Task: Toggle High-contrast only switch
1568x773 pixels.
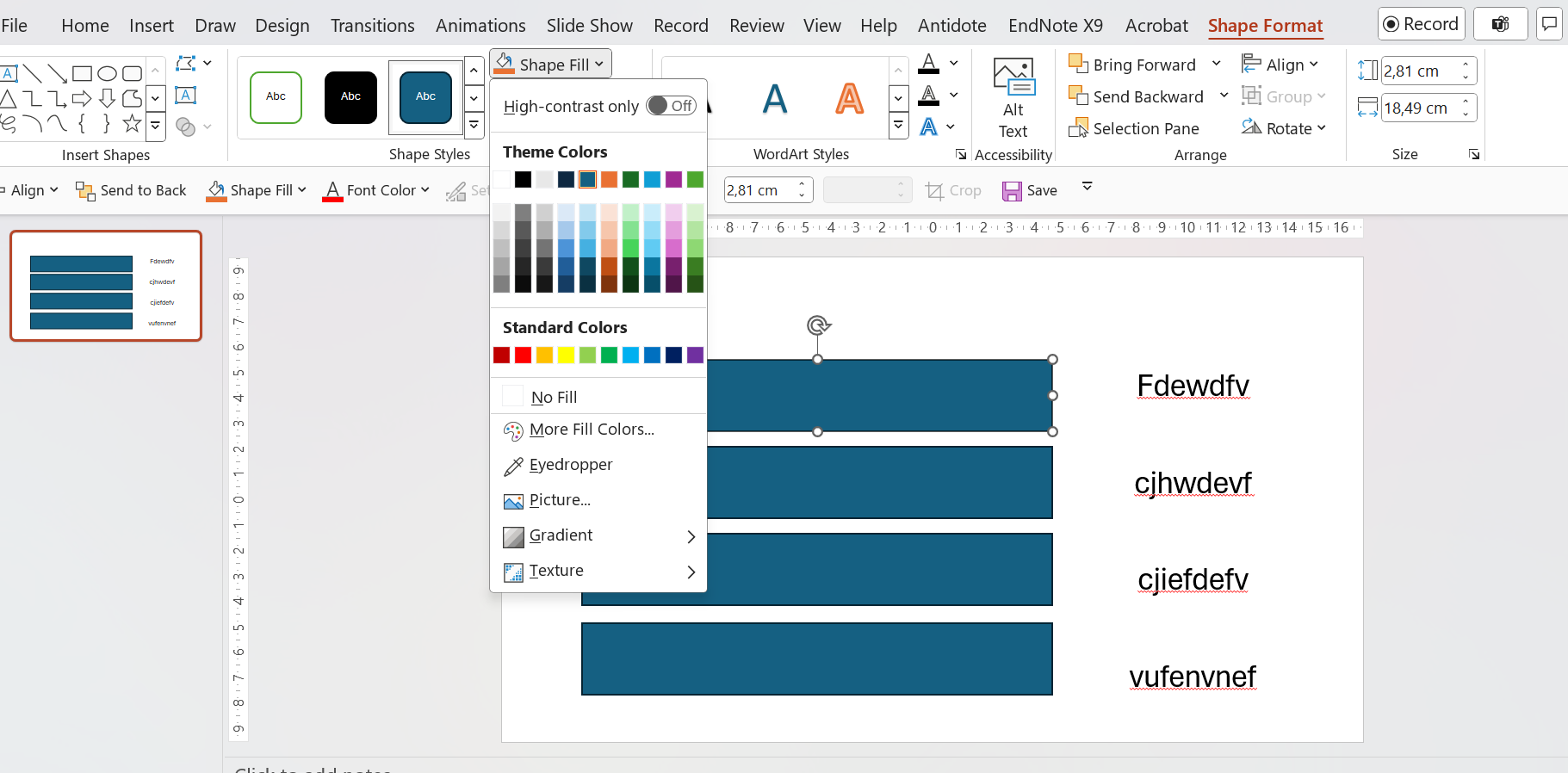Action: 672,106
